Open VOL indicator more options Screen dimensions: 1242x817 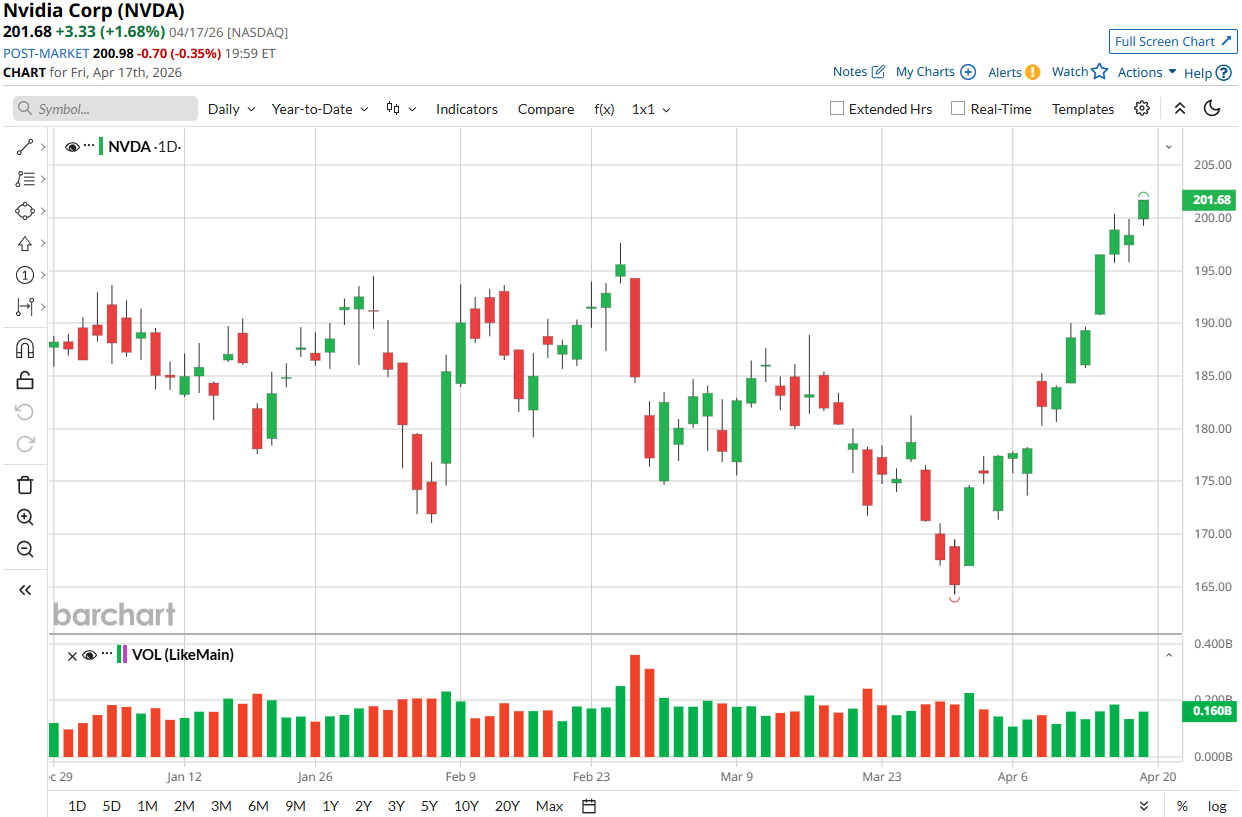pos(107,655)
